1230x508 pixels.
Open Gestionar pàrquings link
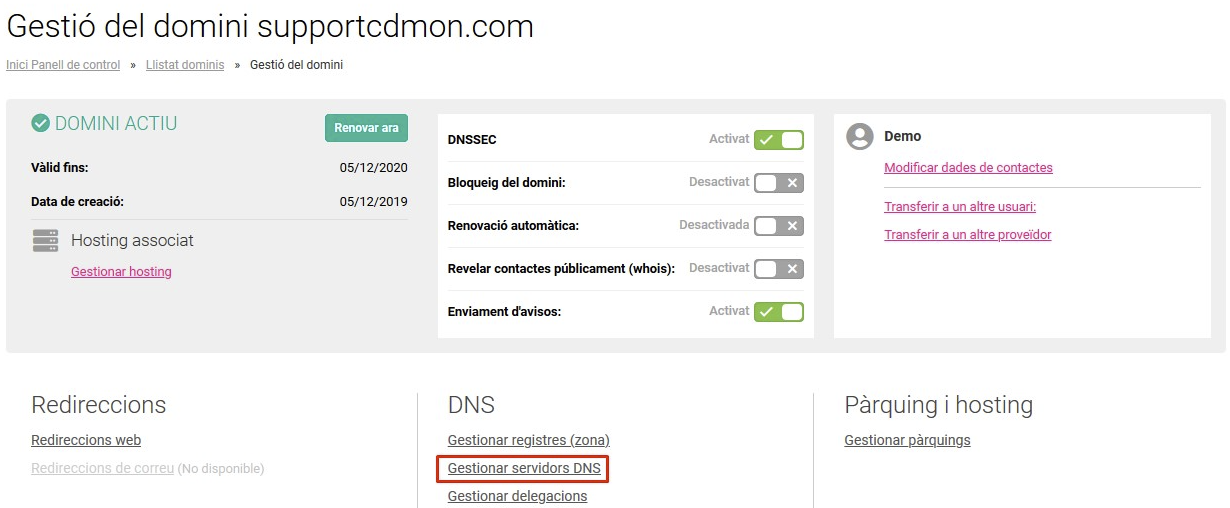click(x=907, y=440)
